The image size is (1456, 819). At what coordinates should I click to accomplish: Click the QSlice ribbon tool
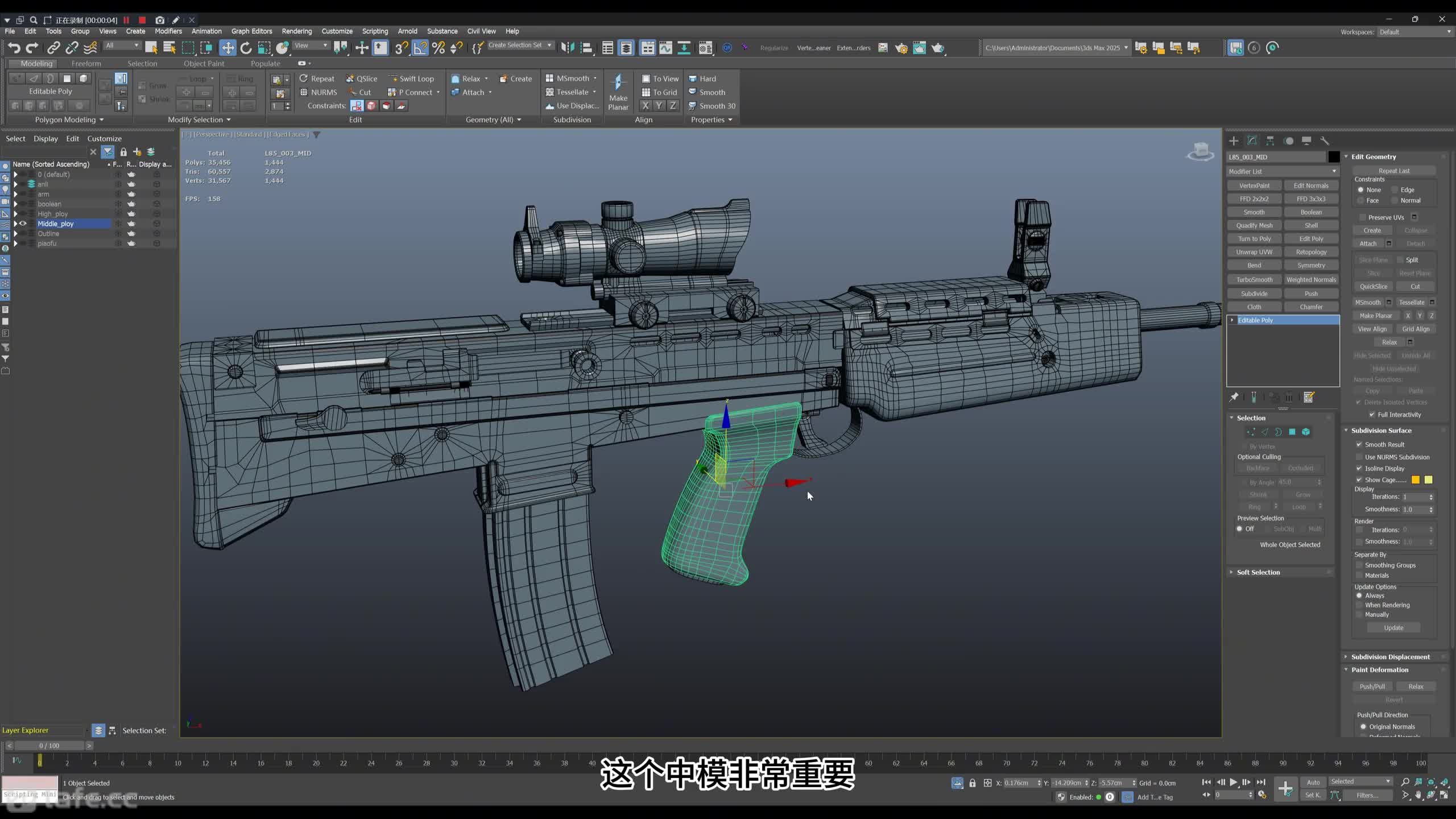coord(362,78)
